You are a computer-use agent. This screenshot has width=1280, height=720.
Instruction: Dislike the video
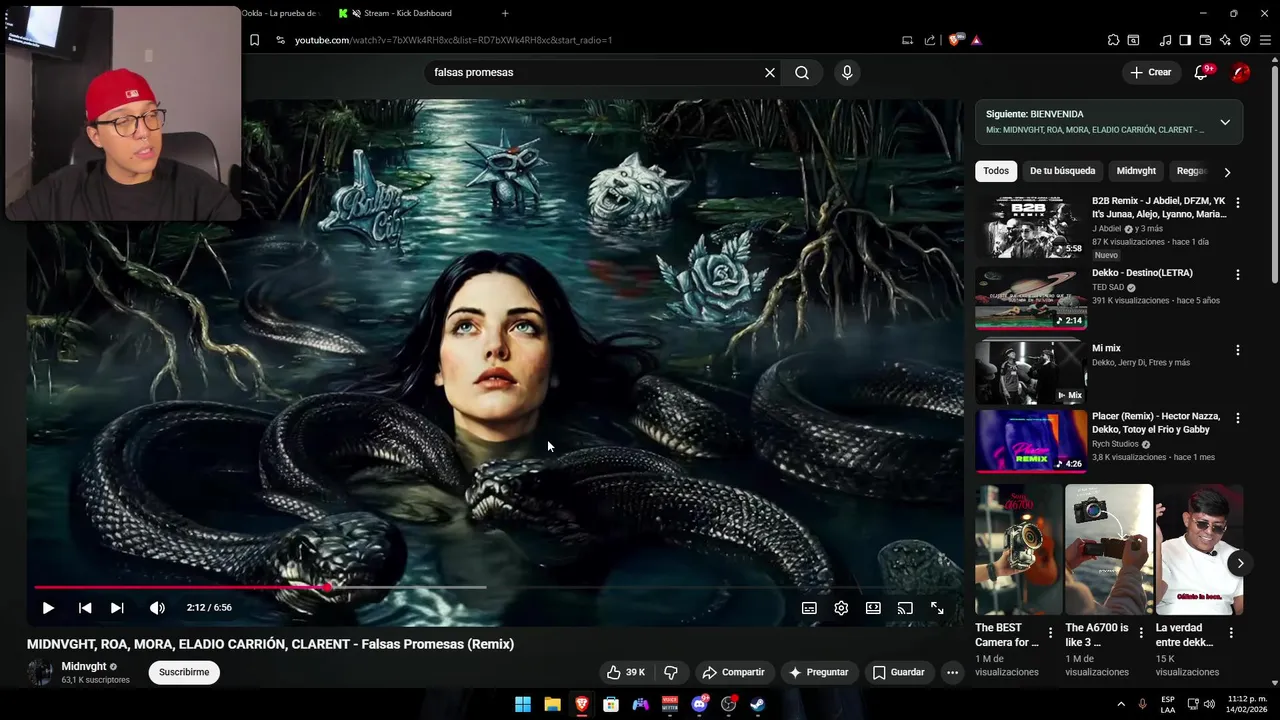[x=671, y=672]
